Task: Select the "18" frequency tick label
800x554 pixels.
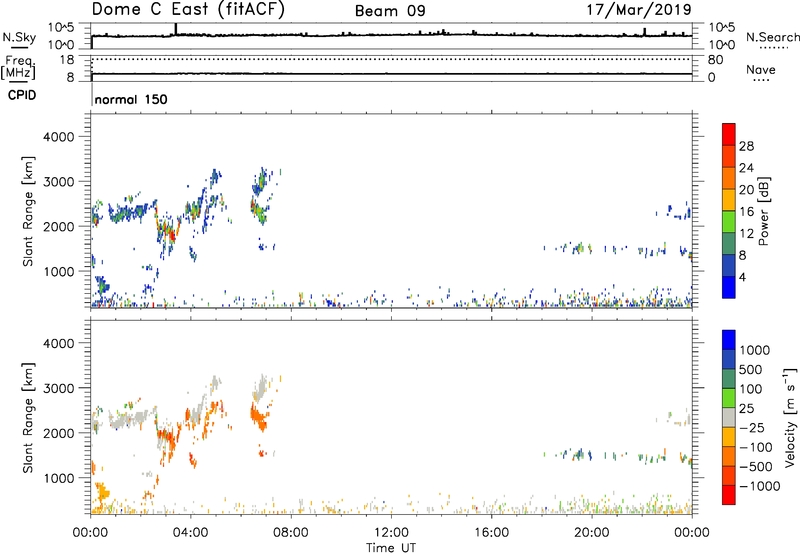Action: coord(67,60)
